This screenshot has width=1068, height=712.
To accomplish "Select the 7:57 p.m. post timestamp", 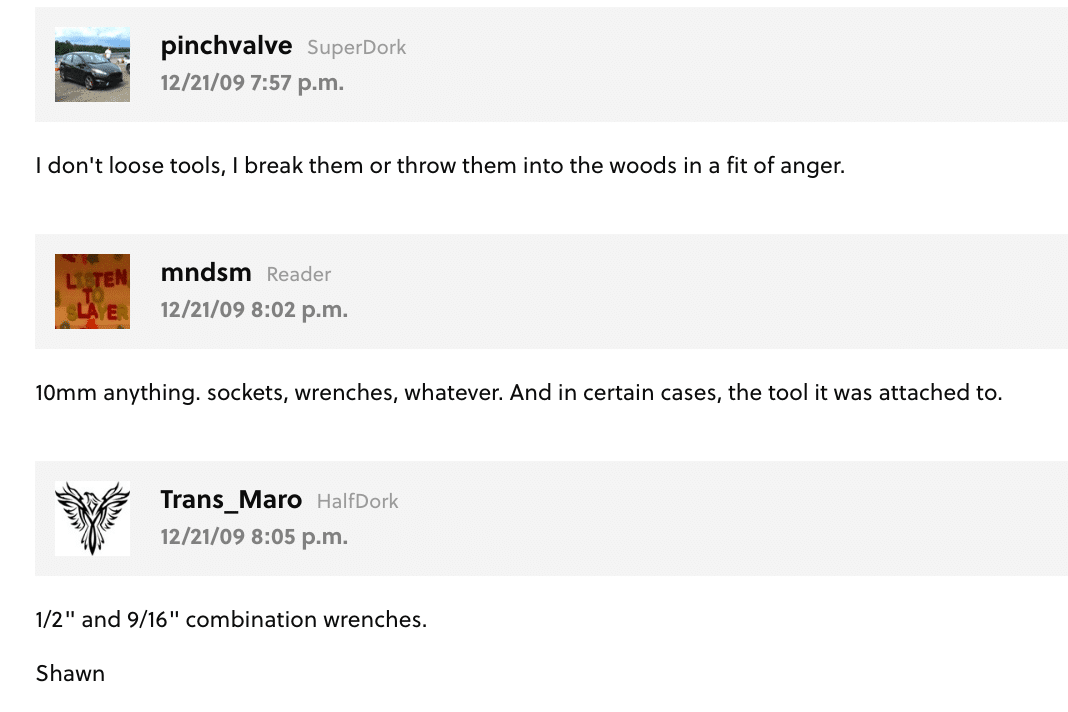I will (x=252, y=83).
